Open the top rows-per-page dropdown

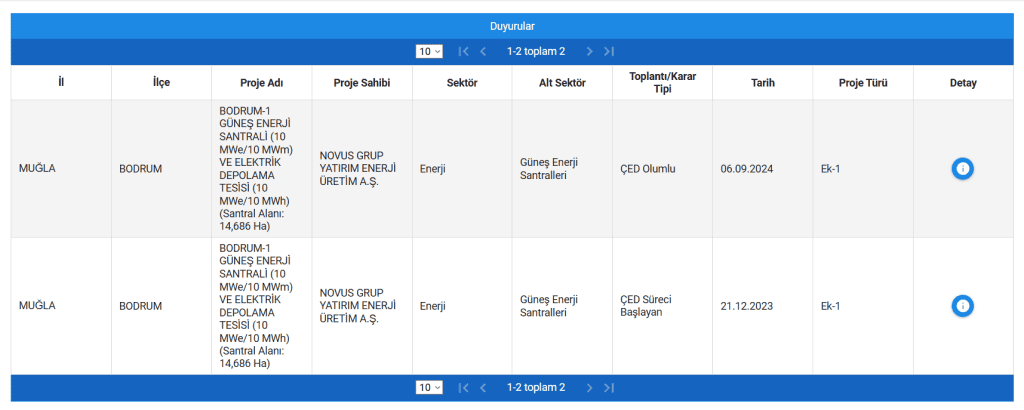click(x=429, y=51)
